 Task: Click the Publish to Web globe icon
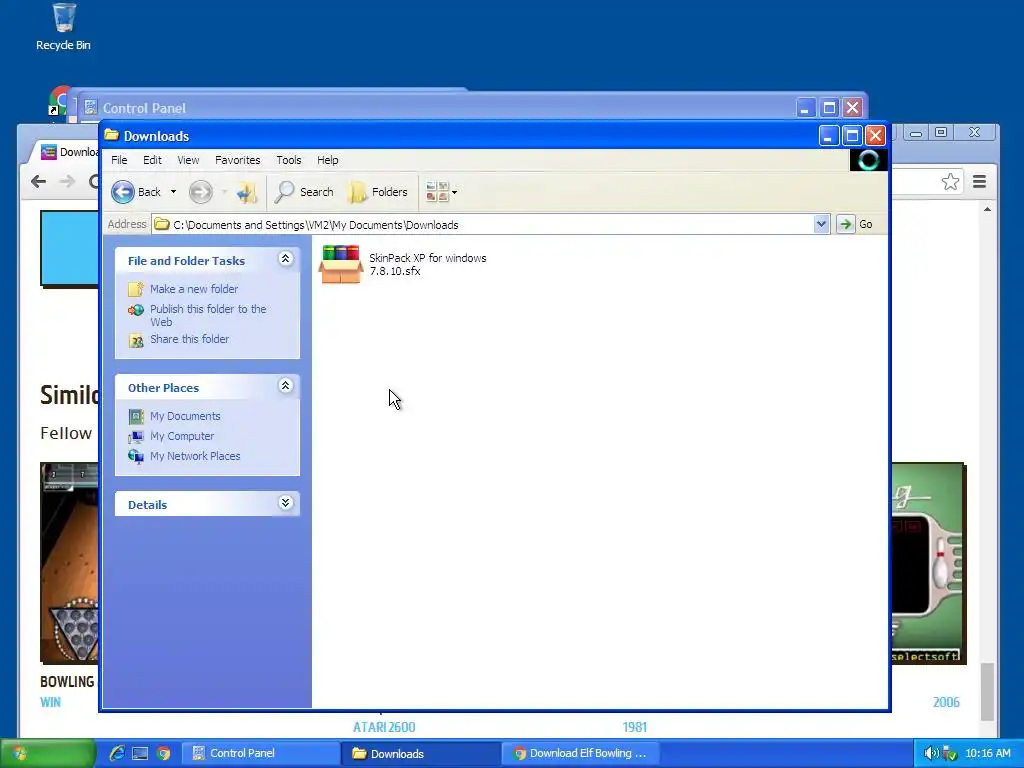tap(136, 310)
